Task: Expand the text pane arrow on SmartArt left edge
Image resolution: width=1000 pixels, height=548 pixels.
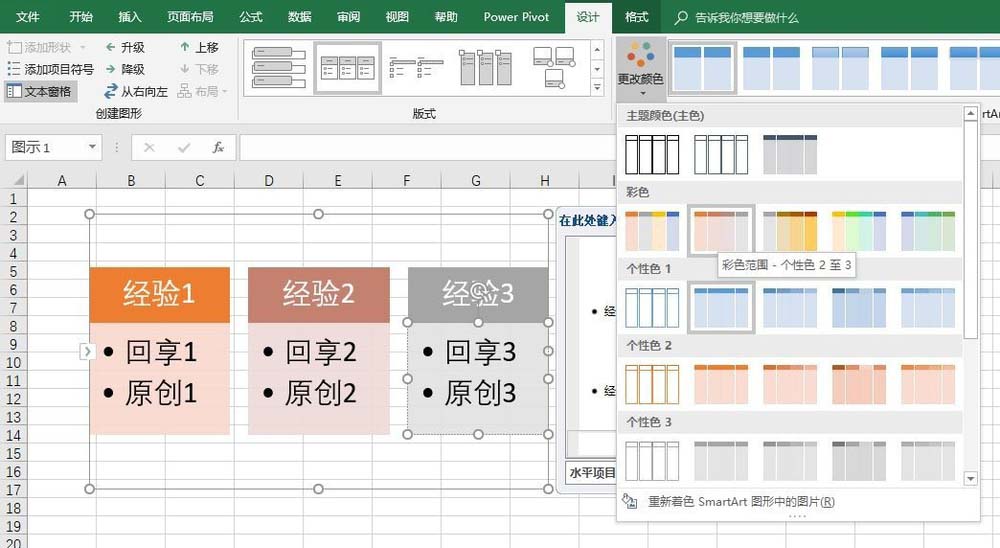Action: [x=87, y=351]
